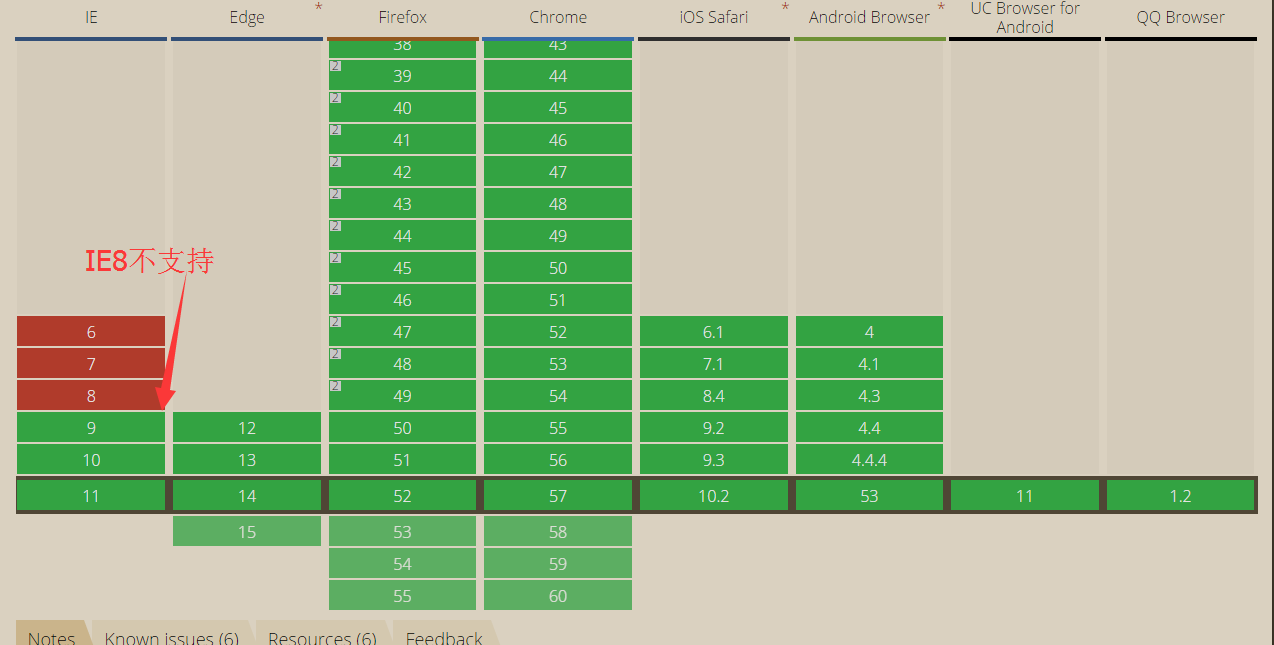Select the Android Browser 4.4.4 cell
Viewport: 1274px width, 645px height.
click(869, 460)
